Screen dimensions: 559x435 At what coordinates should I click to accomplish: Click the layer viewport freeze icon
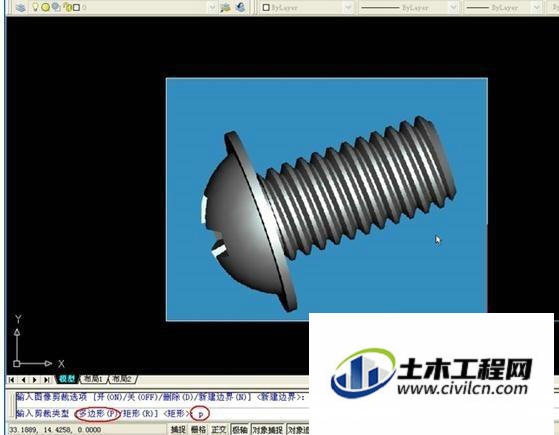pos(56,7)
